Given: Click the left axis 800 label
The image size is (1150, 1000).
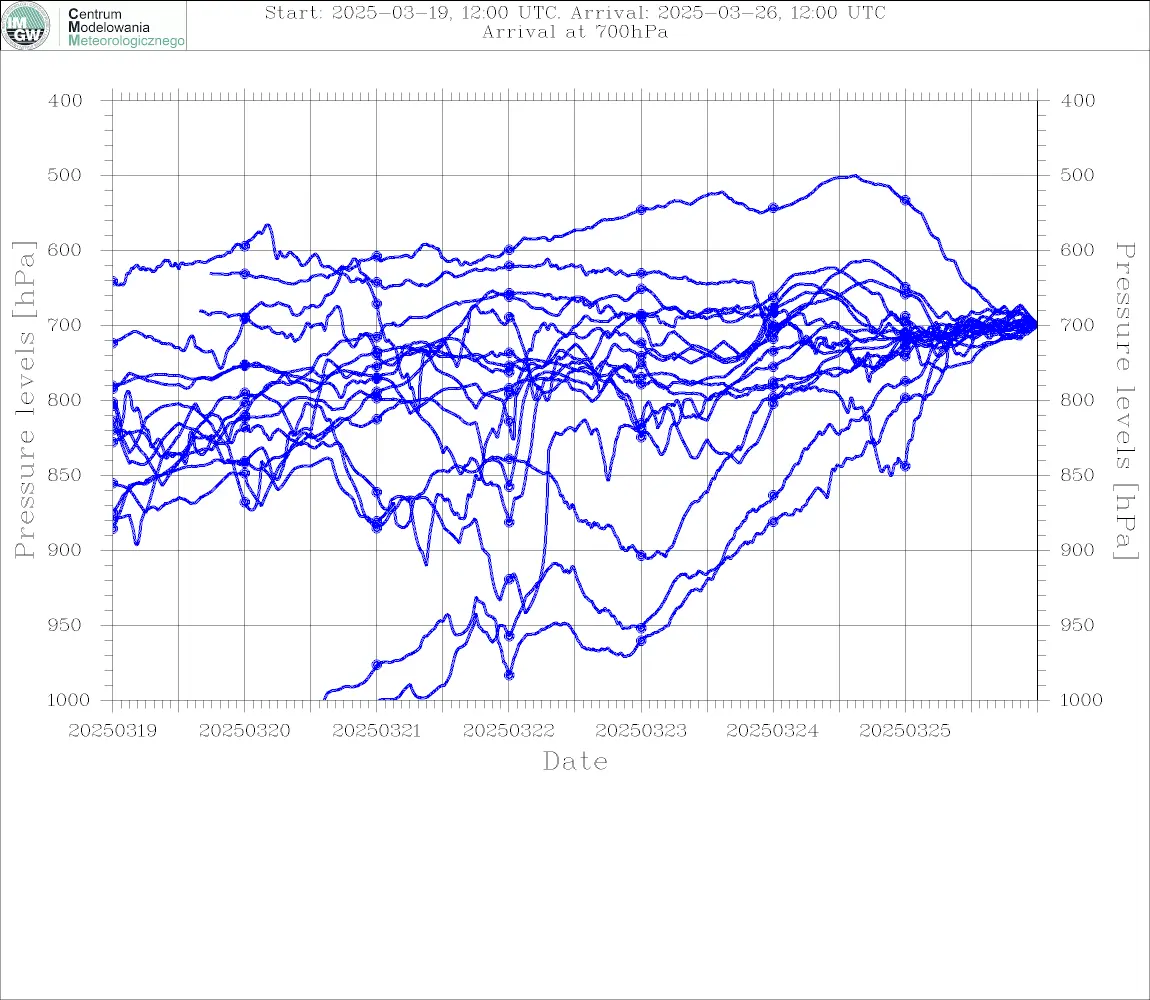Looking at the screenshot, I should [x=65, y=400].
